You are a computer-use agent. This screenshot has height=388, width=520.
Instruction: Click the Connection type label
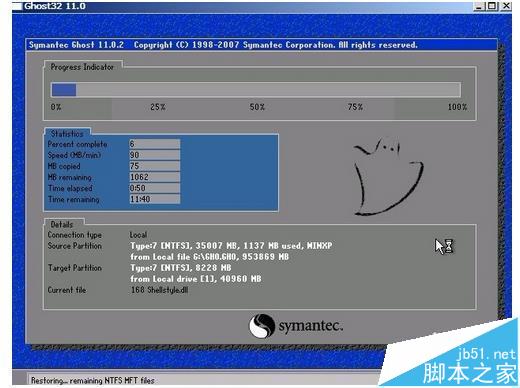click(x=74, y=235)
